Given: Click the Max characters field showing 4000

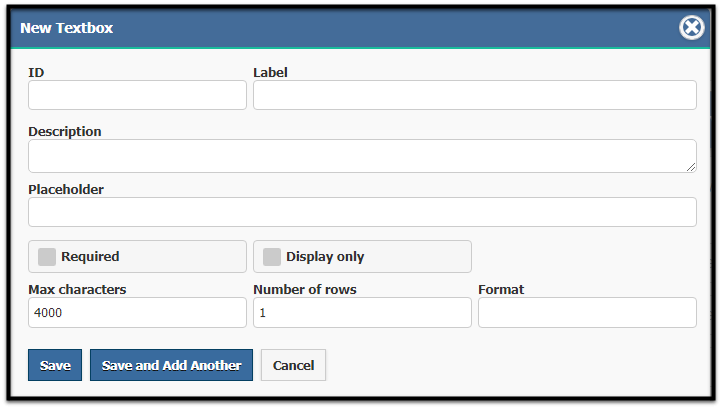Looking at the screenshot, I should pyautogui.click(x=137, y=312).
